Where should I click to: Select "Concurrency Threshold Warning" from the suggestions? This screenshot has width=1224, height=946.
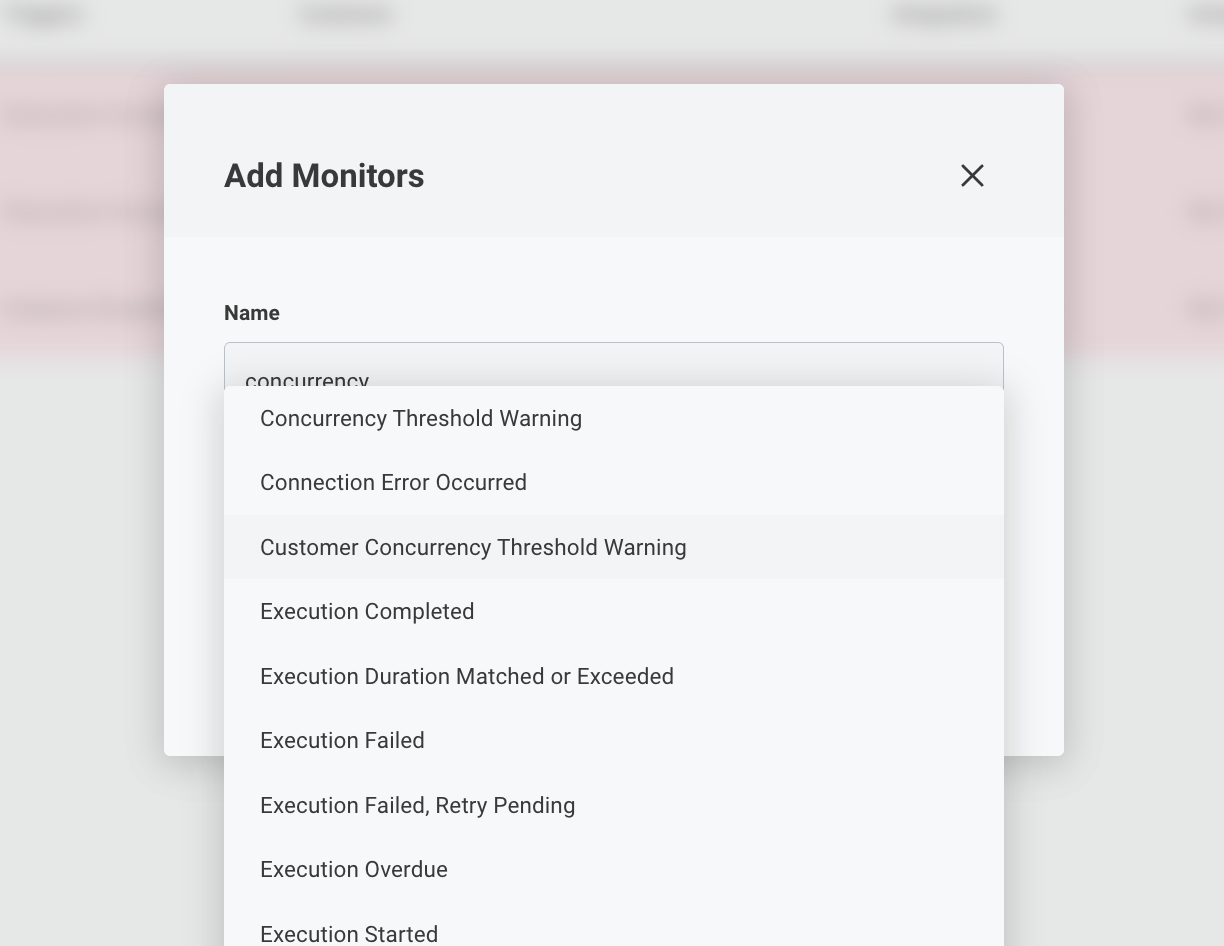[420, 418]
